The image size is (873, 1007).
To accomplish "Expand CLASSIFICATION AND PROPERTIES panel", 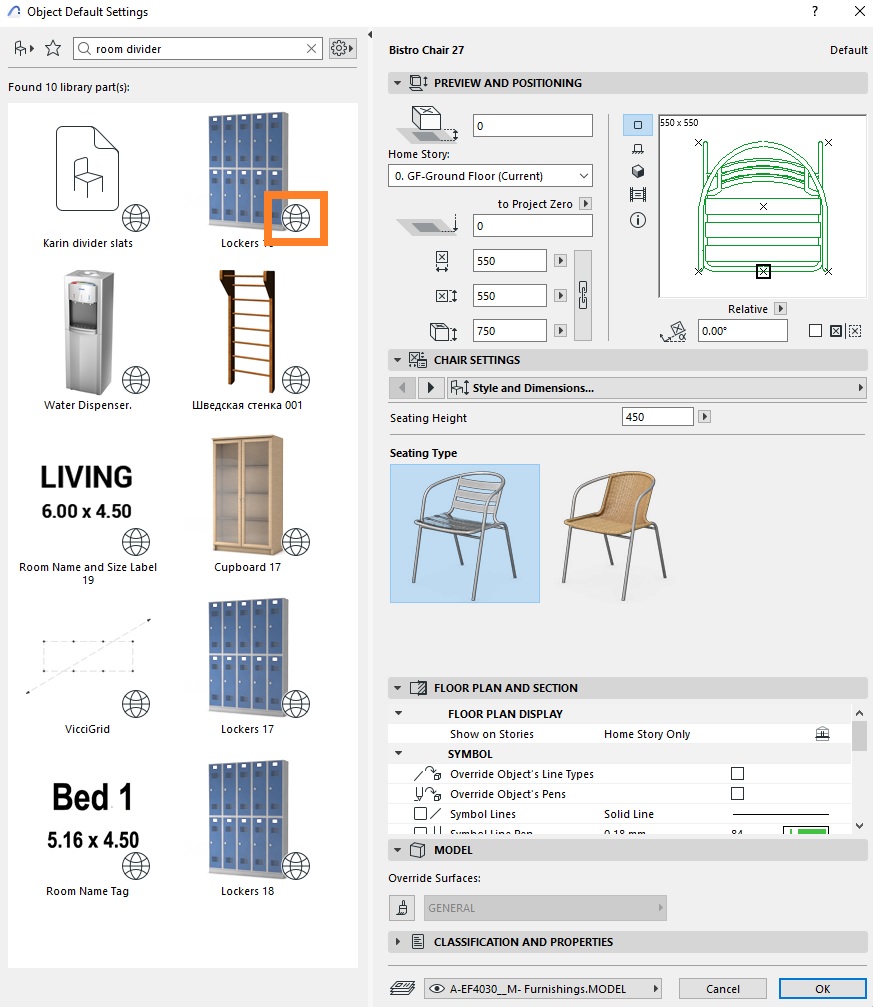I will [x=397, y=942].
